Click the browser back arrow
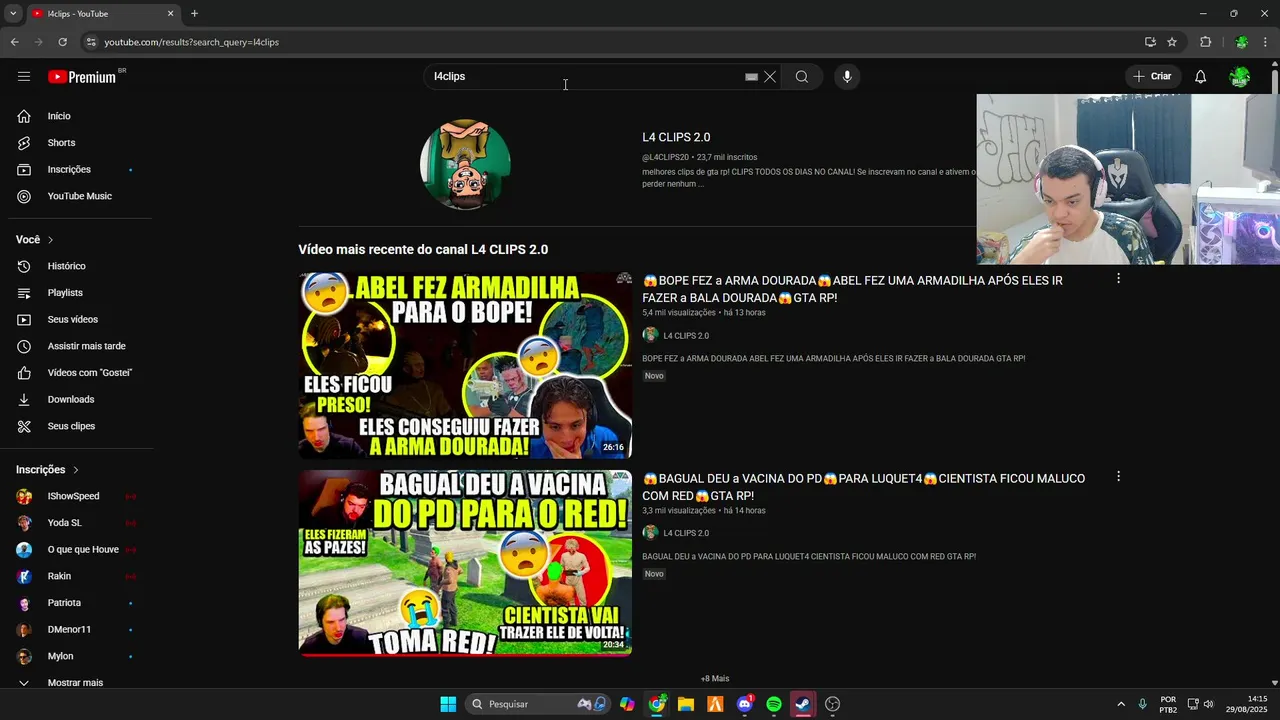This screenshot has width=1280, height=720. (x=15, y=42)
